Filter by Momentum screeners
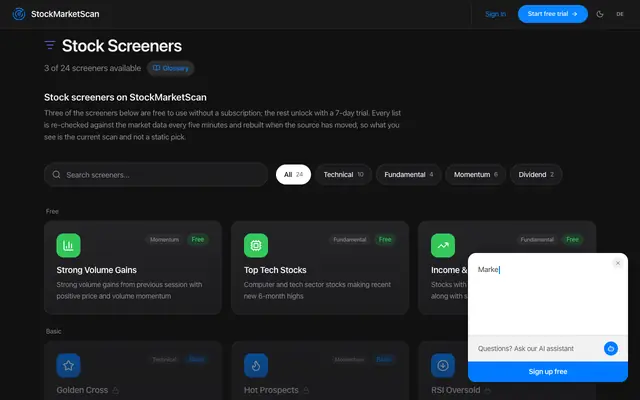 point(476,174)
